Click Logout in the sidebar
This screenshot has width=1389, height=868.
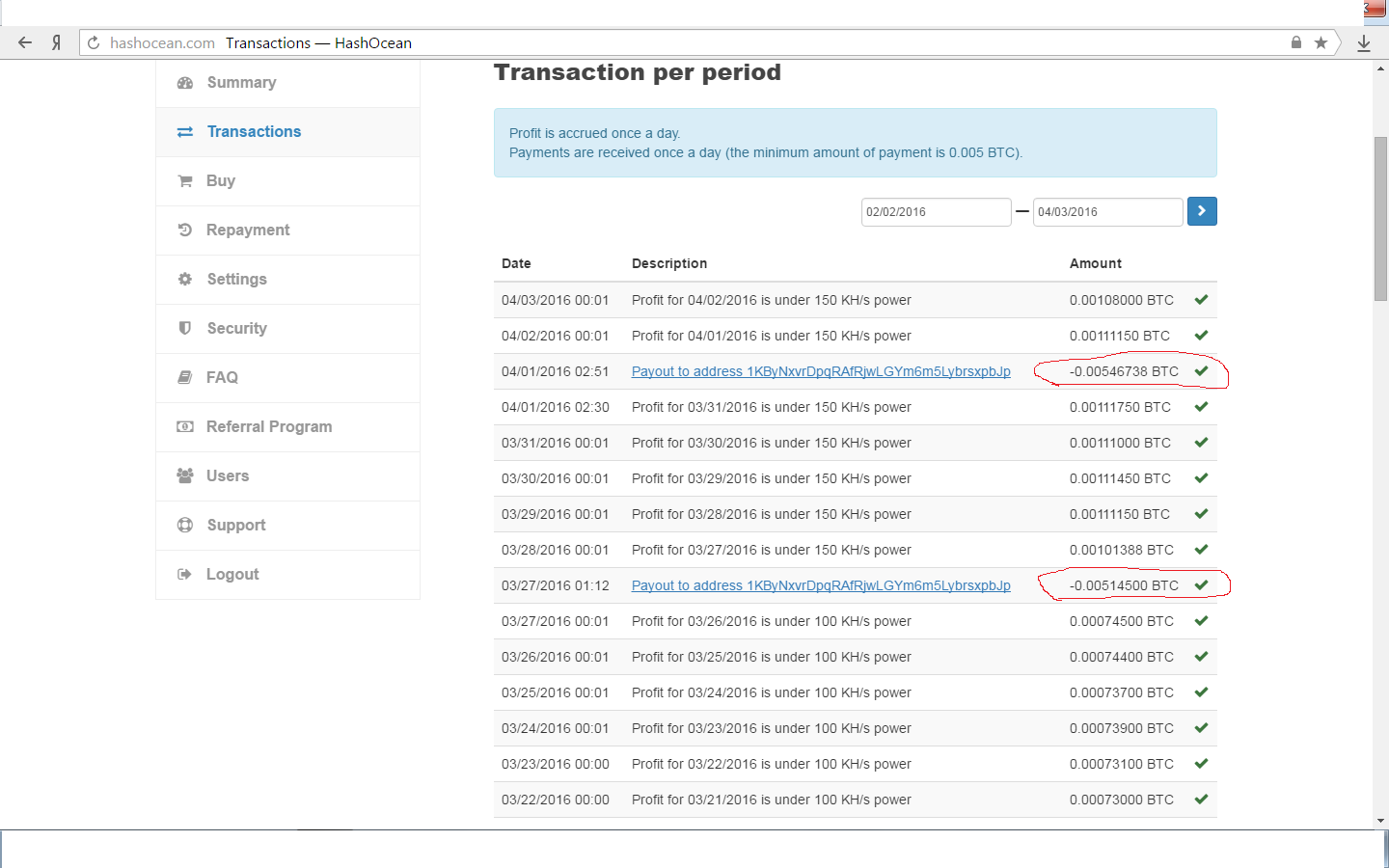click(232, 574)
